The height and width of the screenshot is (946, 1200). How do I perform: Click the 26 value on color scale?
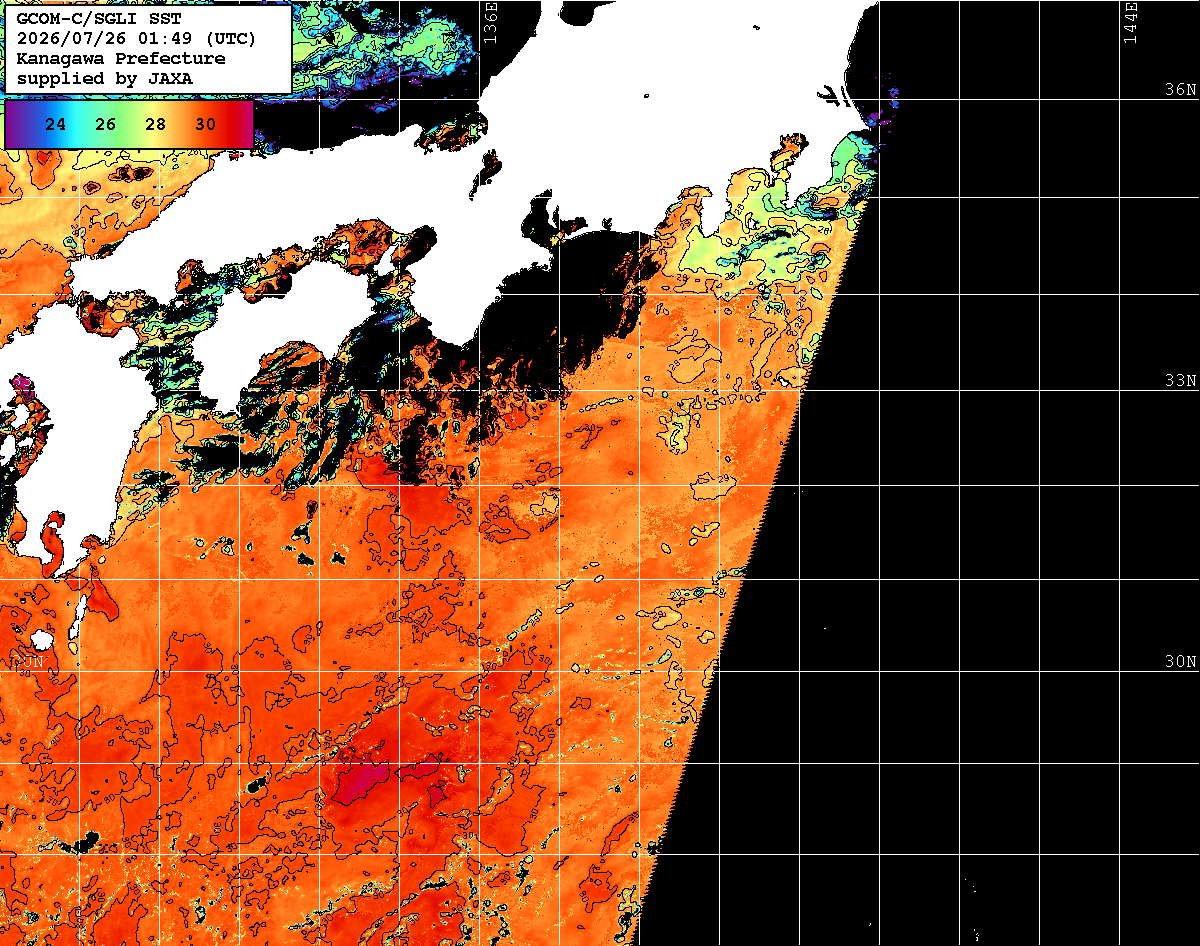pyautogui.click(x=106, y=125)
